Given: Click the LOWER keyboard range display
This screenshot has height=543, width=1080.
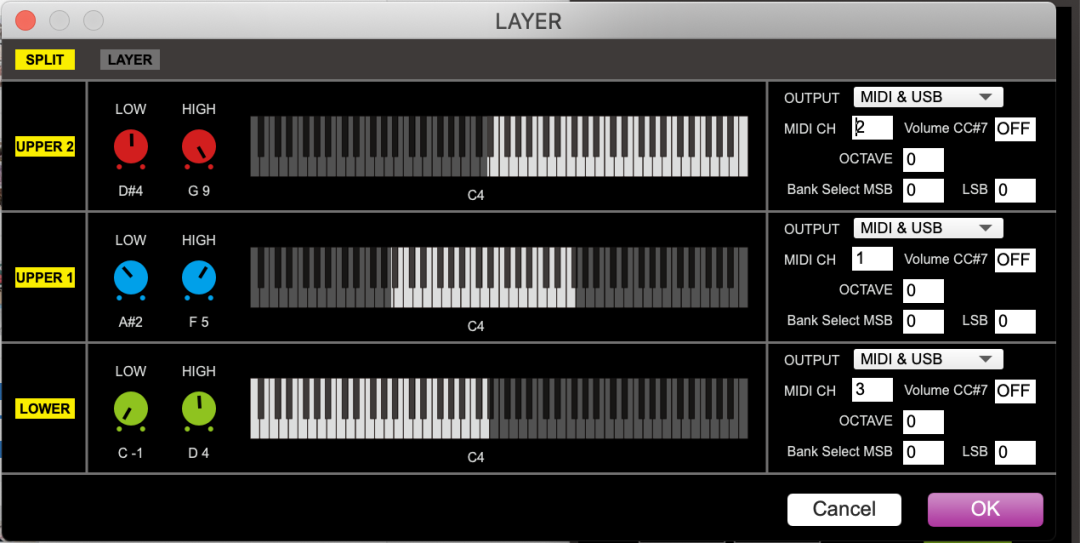Looking at the screenshot, I should [x=499, y=408].
